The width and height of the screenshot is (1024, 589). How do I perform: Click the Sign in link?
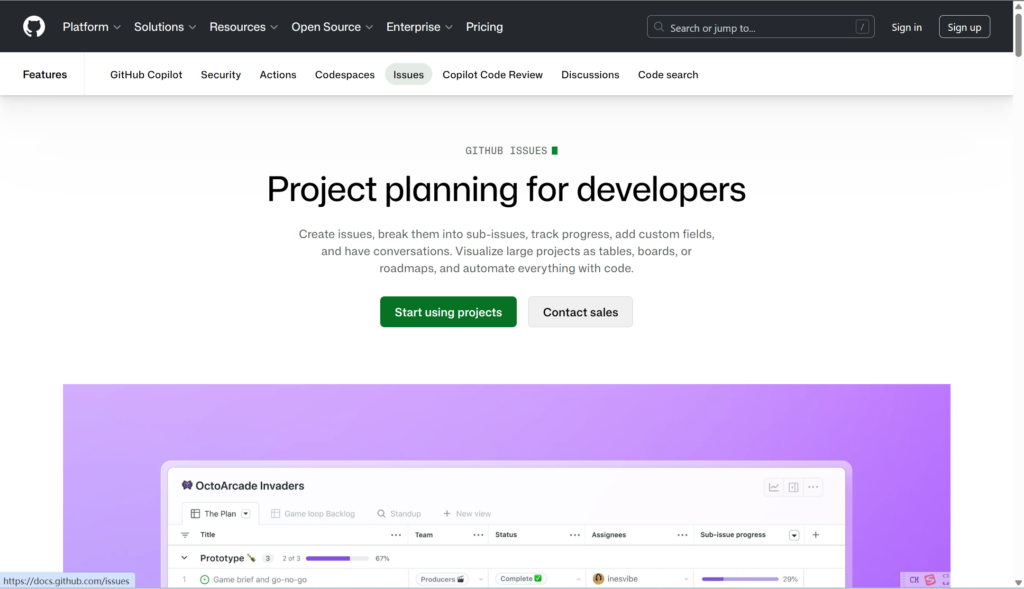[x=906, y=27]
